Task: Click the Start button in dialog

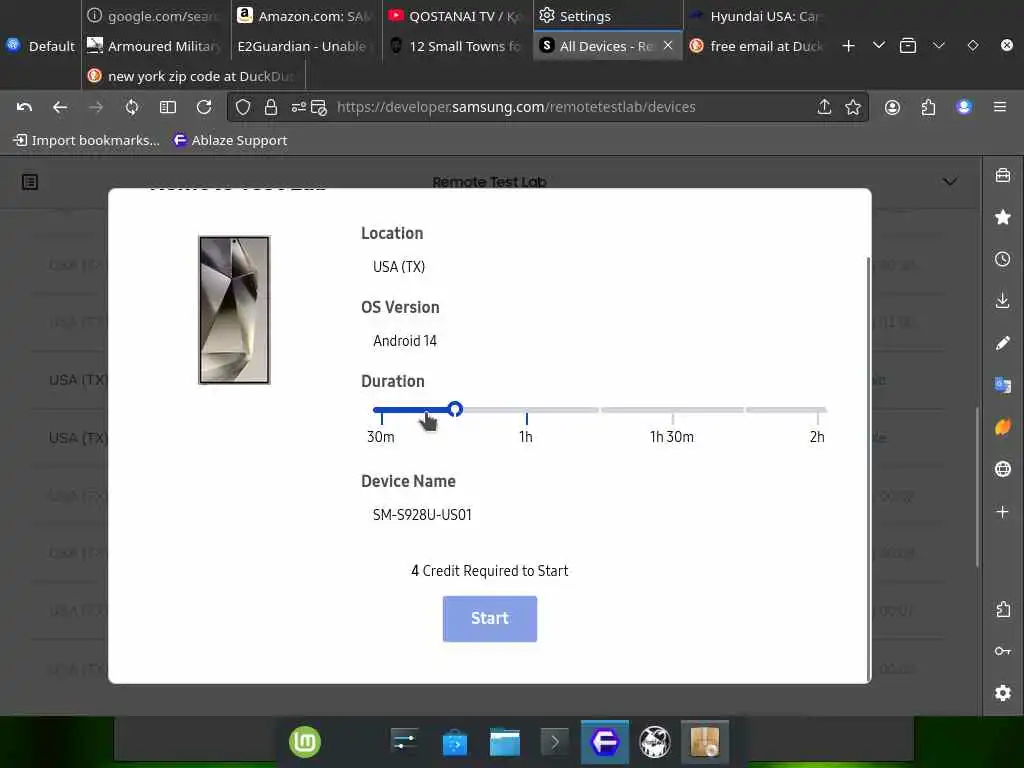Action: tap(490, 618)
